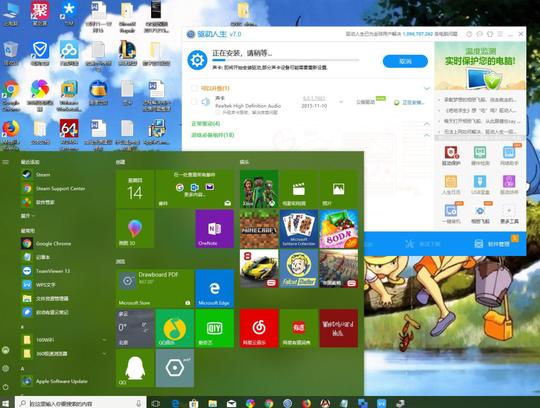The image size is (540, 408).
Task: Open Task View on the taskbar
Action: (x=156, y=403)
